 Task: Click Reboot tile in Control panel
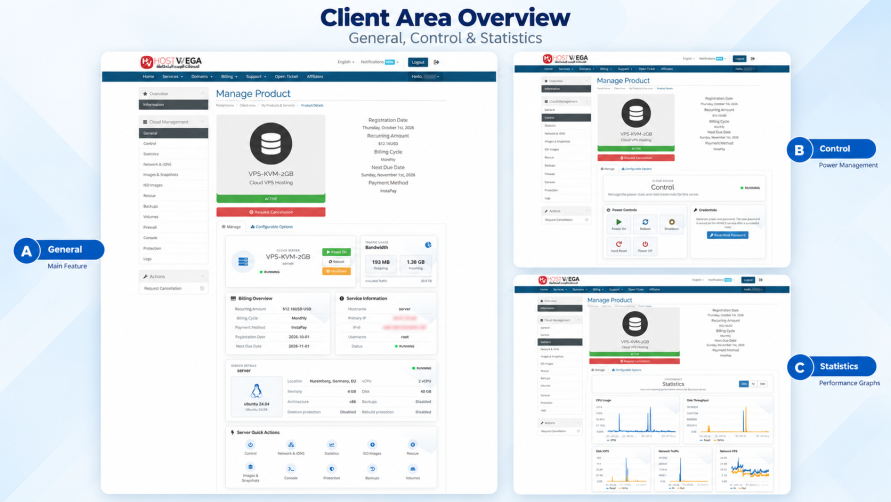(x=645, y=224)
